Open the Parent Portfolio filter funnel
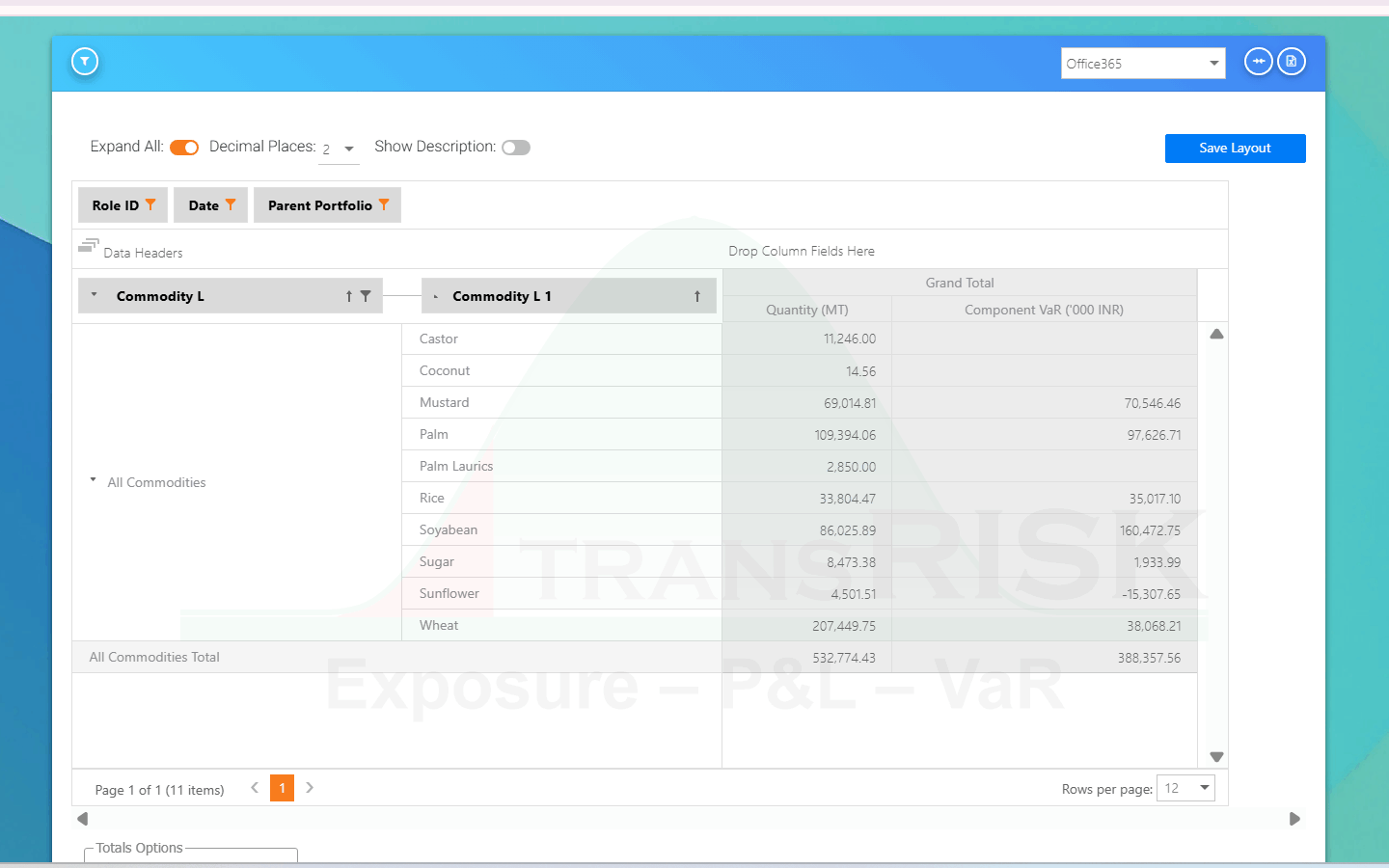Viewport: 1389px width, 868px height. coord(384,204)
